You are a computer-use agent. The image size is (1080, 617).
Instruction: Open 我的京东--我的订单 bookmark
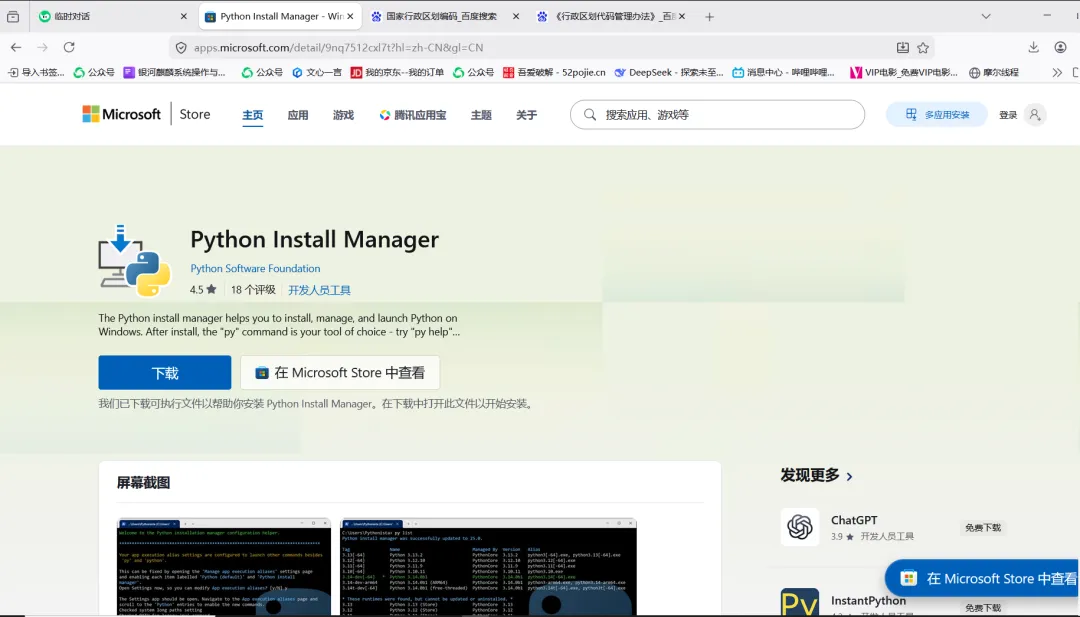click(x=397, y=72)
